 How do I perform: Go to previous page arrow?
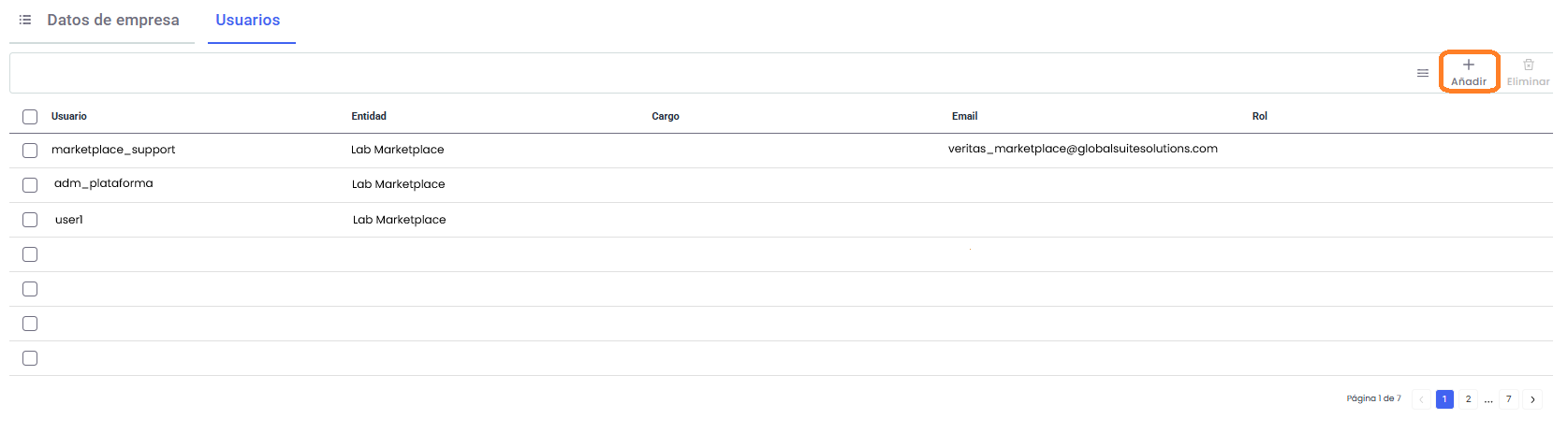(1421, 399)
